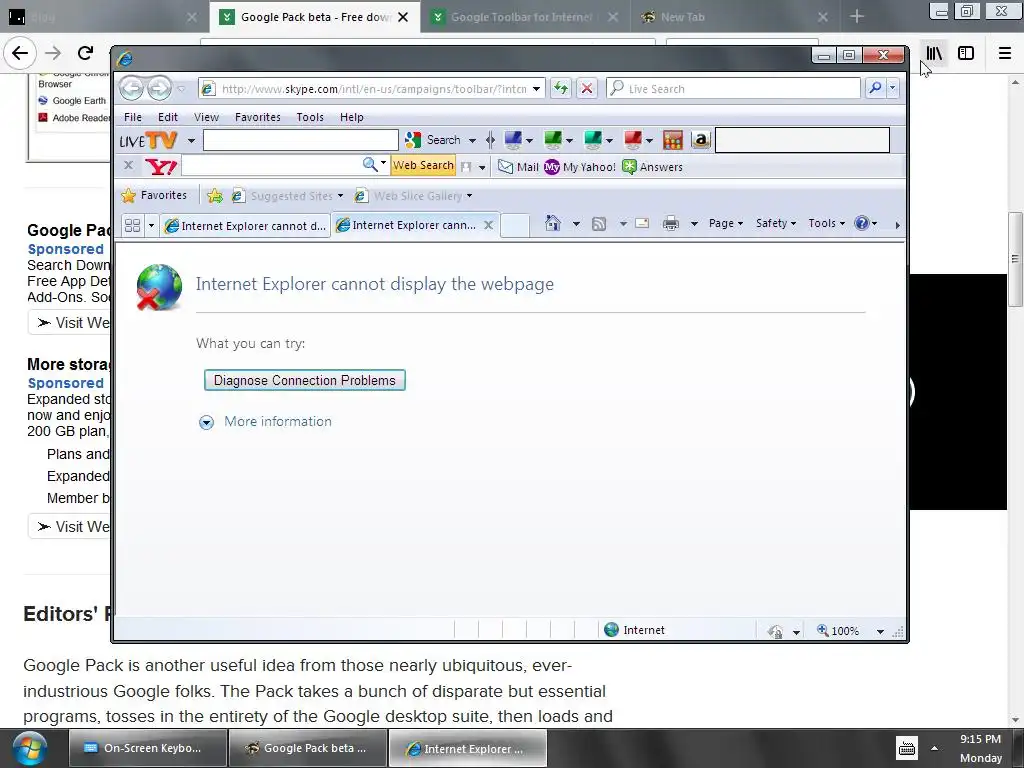Click the blue monitor icon in LiveTV toolbar
Screen dimensions: 1024x768
coord(513,140)
